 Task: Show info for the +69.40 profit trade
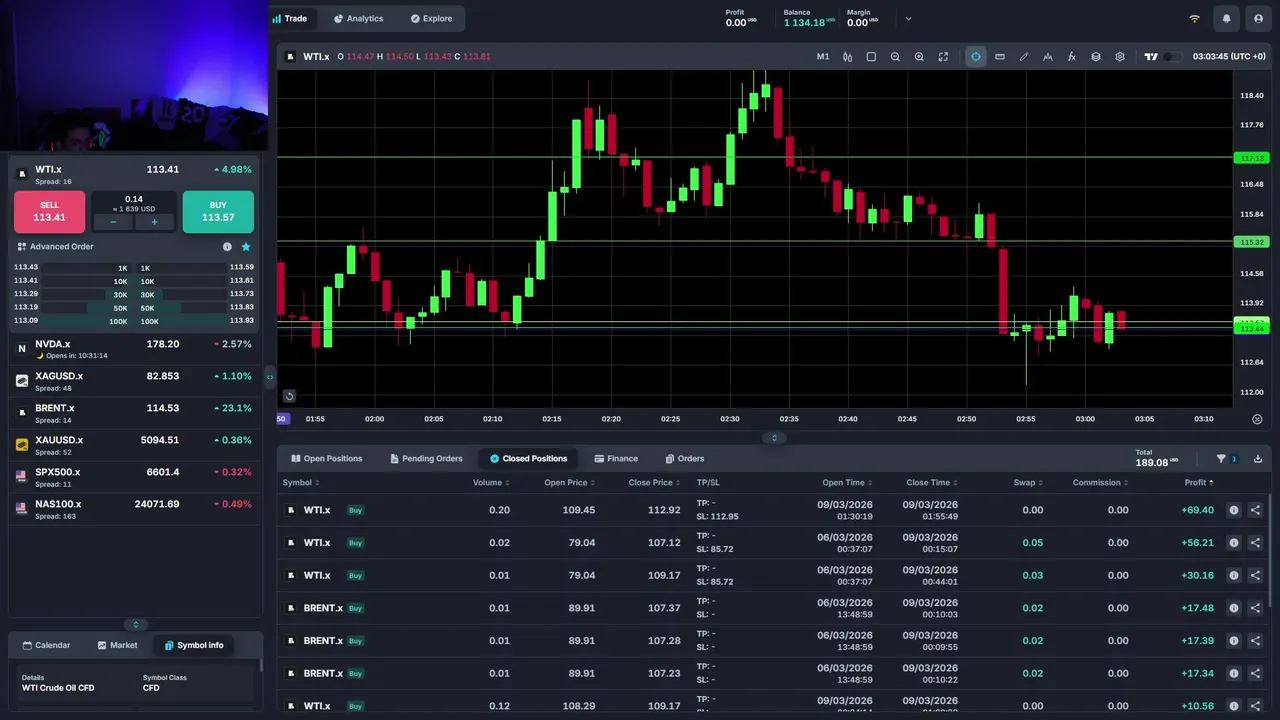point(1234,510)
